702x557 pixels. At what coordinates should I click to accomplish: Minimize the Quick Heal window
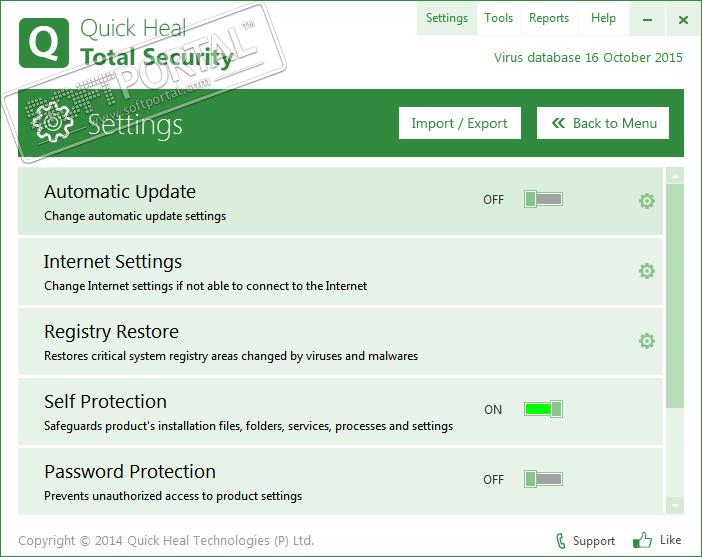point(651,19)
